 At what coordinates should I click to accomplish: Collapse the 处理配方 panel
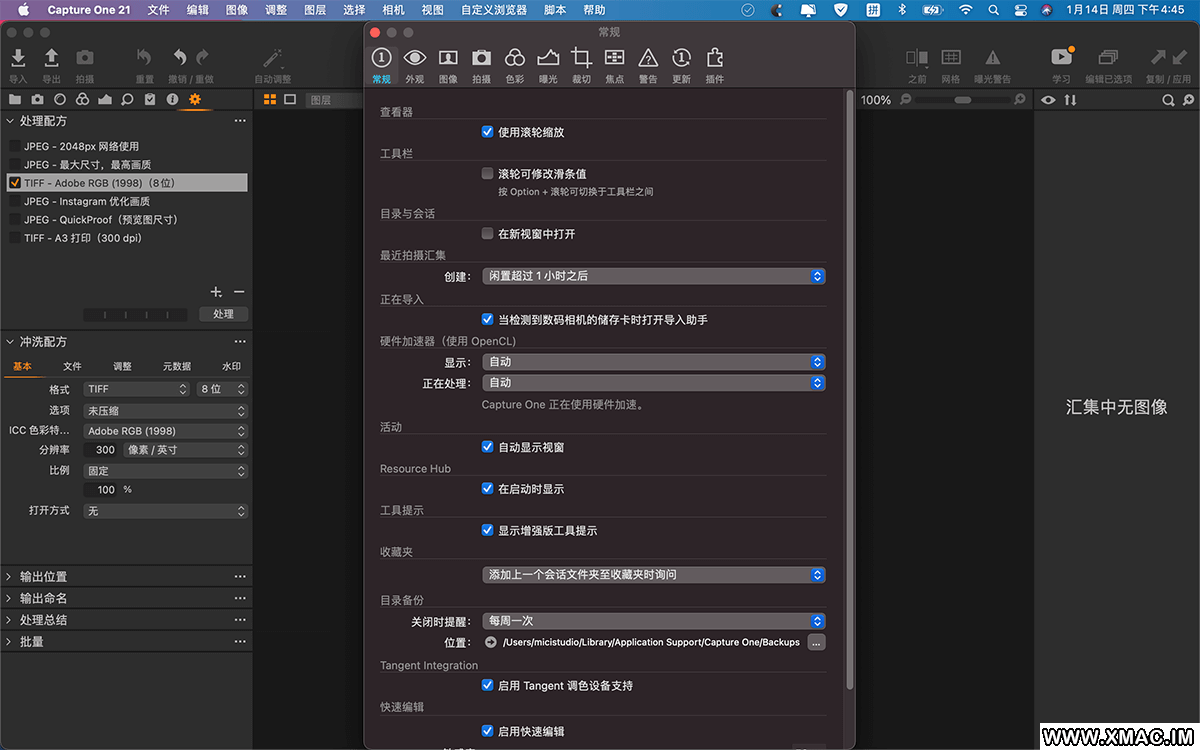(x=9, y=121)
